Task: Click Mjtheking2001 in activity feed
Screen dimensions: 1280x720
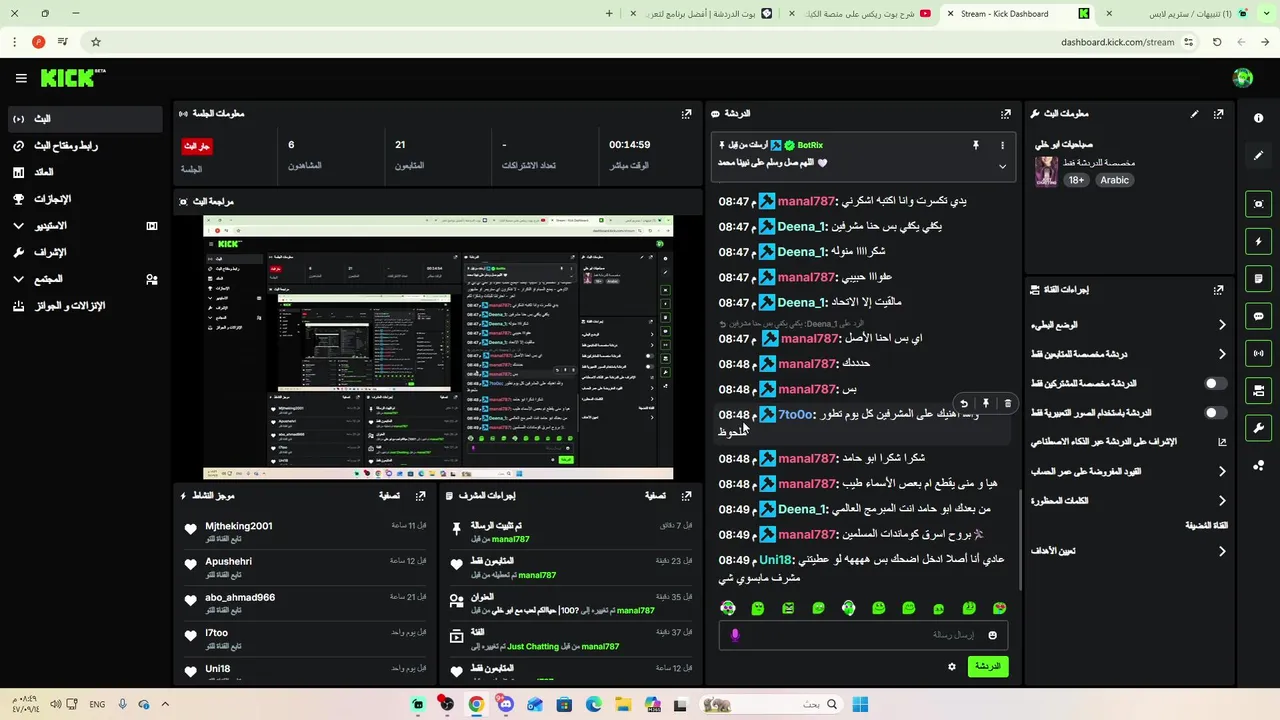Action: 239,526
